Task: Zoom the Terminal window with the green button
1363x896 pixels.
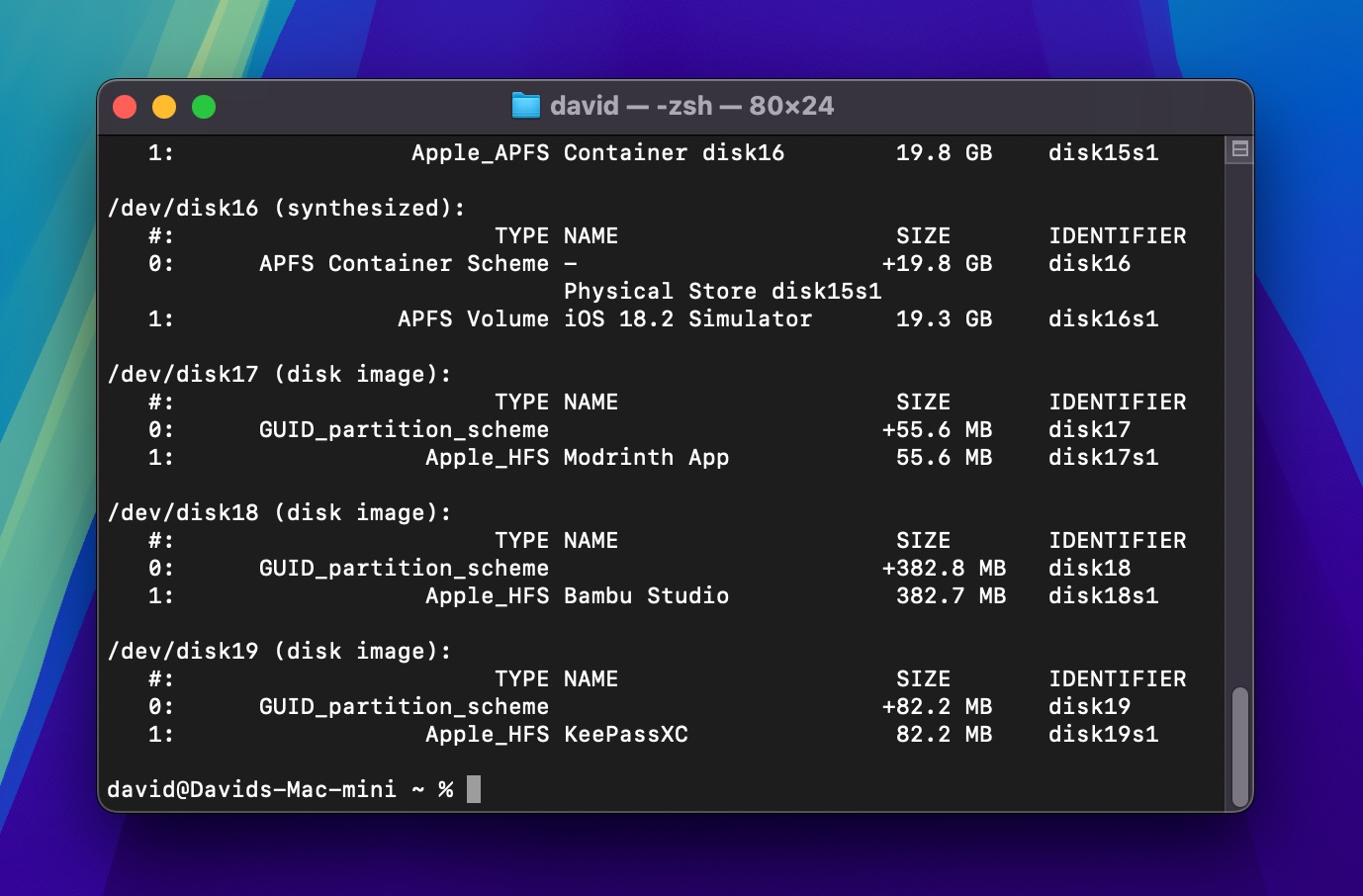Action: click(x=204, y=107)
